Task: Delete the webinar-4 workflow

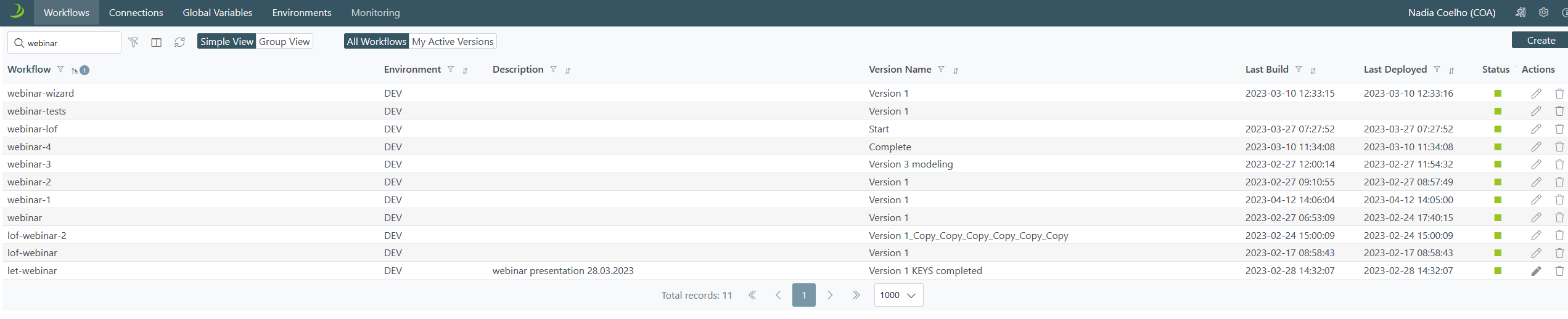Action: (1559, 147)
